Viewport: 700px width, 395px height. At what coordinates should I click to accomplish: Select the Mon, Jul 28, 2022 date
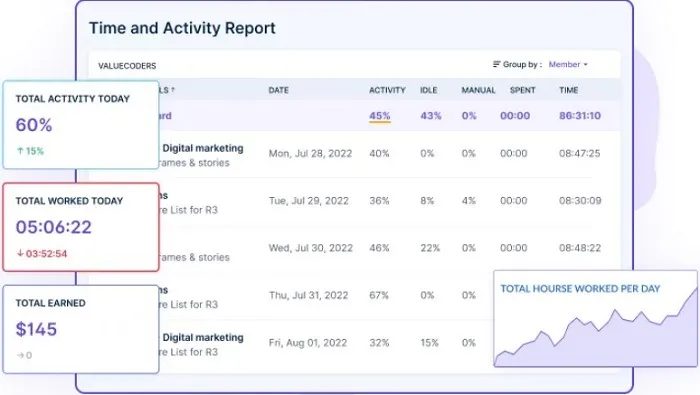coord(310,154)
